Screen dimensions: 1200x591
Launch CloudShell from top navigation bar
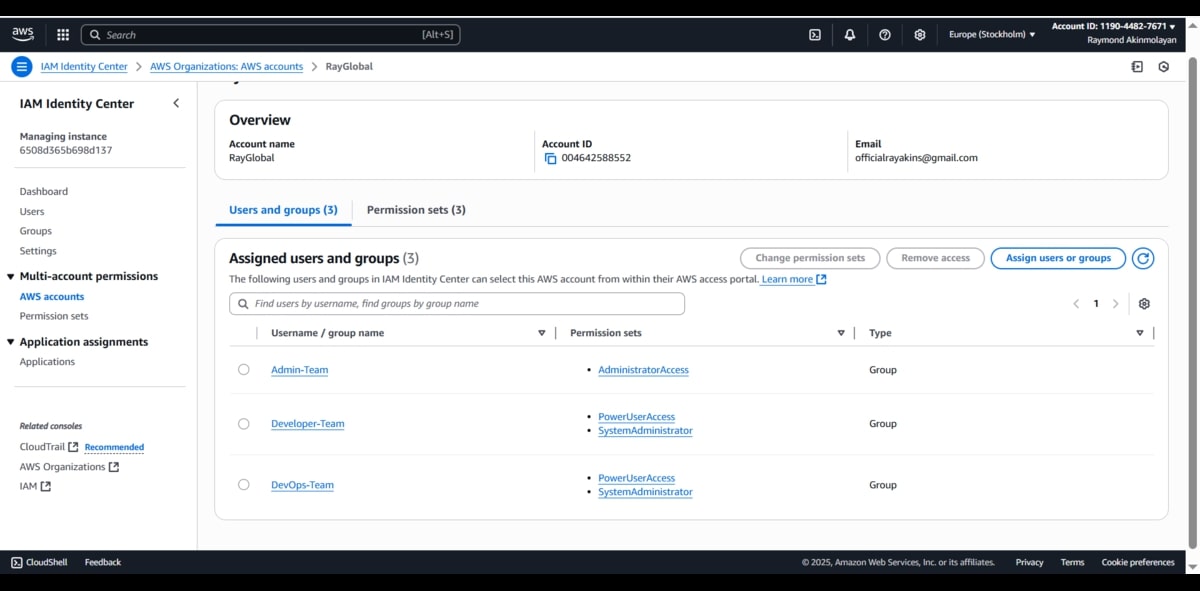[x=815, y=34]
